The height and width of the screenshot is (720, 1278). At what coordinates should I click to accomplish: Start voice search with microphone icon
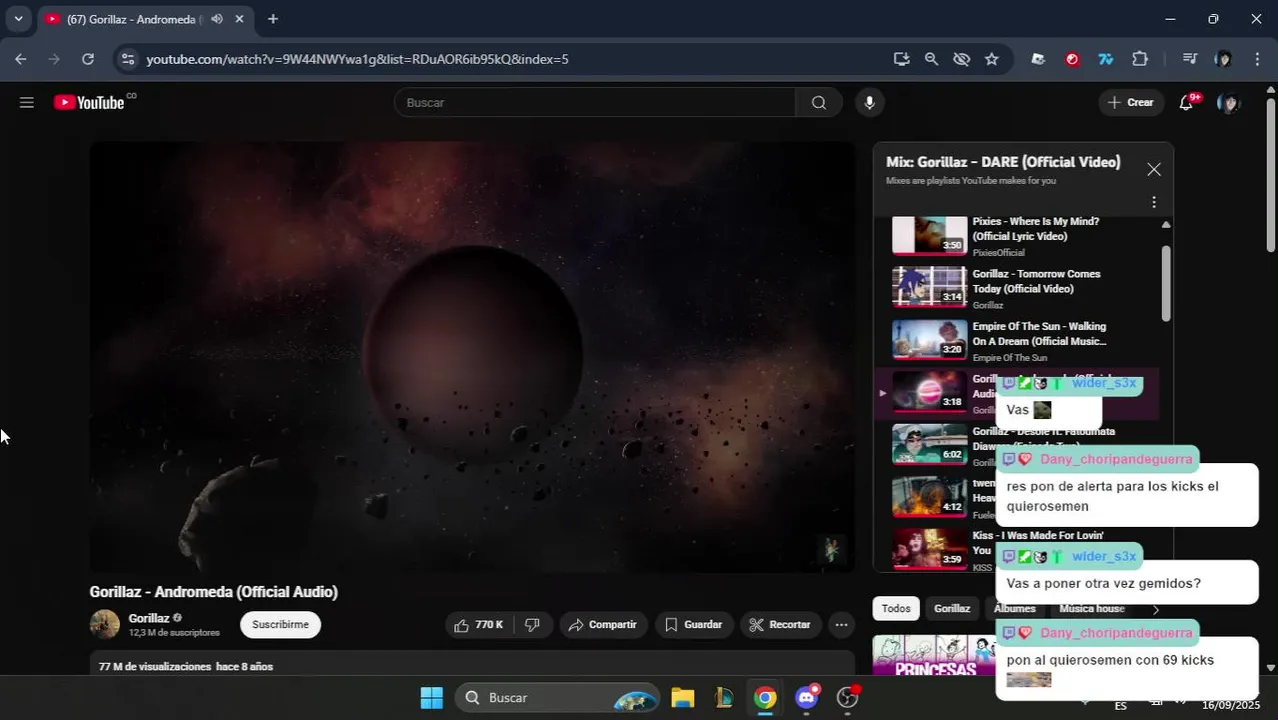click(x=869, y=102)
